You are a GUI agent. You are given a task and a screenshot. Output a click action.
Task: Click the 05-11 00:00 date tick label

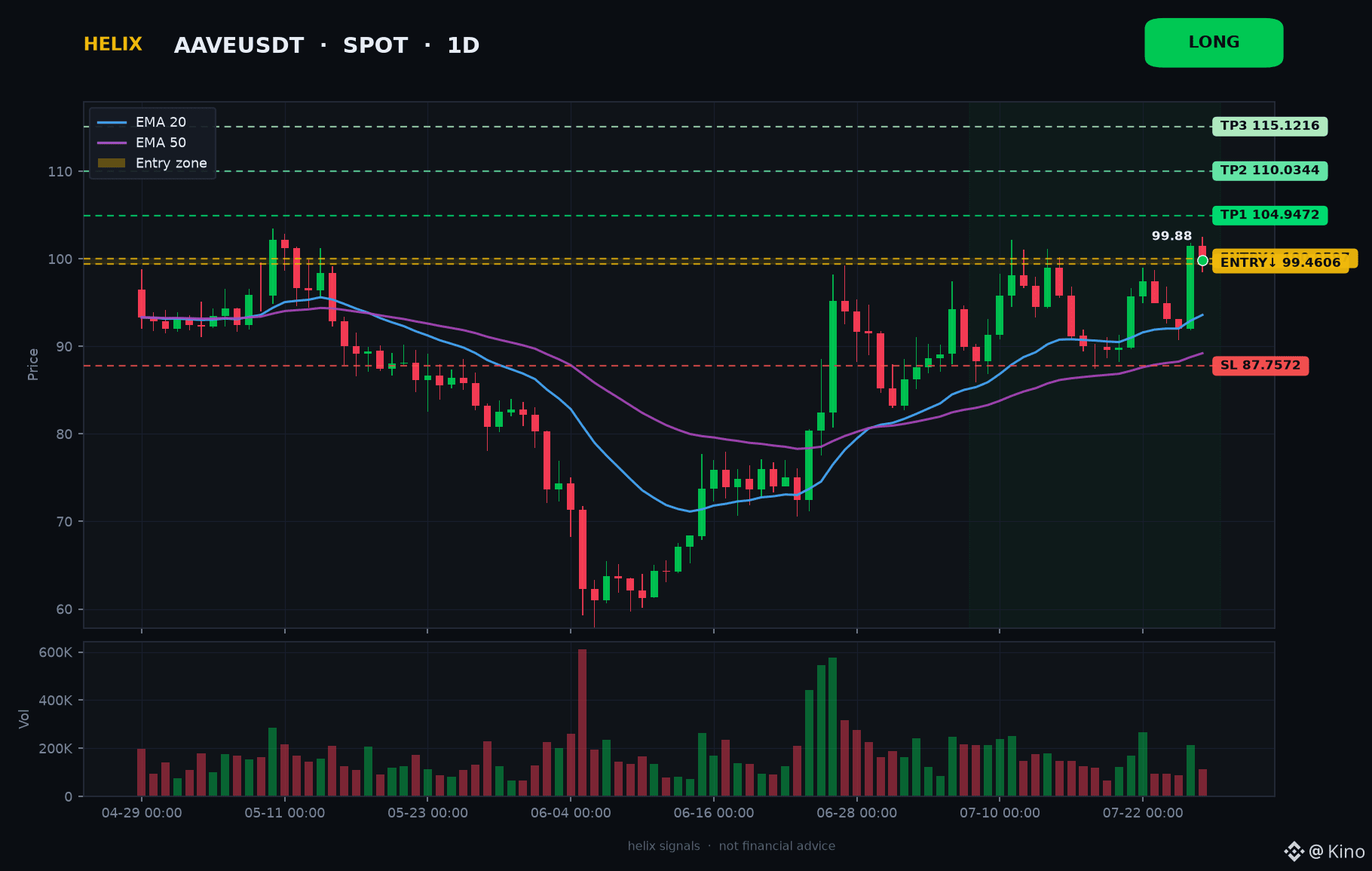[285, 813]
